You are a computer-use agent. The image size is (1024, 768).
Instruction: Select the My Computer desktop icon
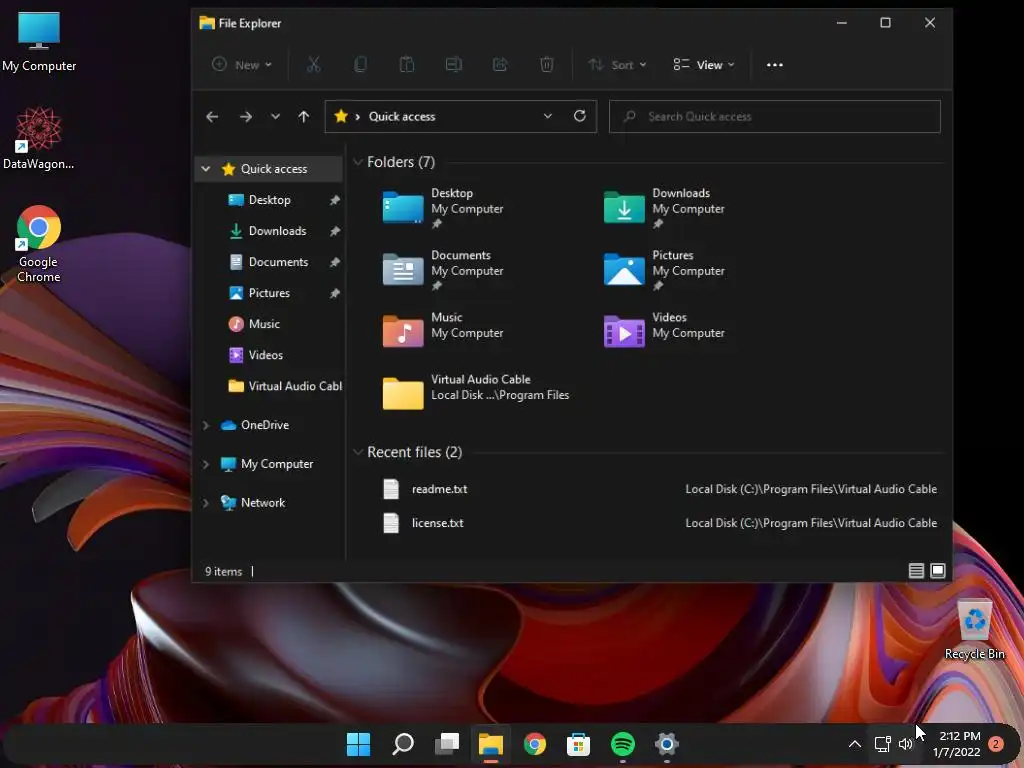tap(39, 42)
